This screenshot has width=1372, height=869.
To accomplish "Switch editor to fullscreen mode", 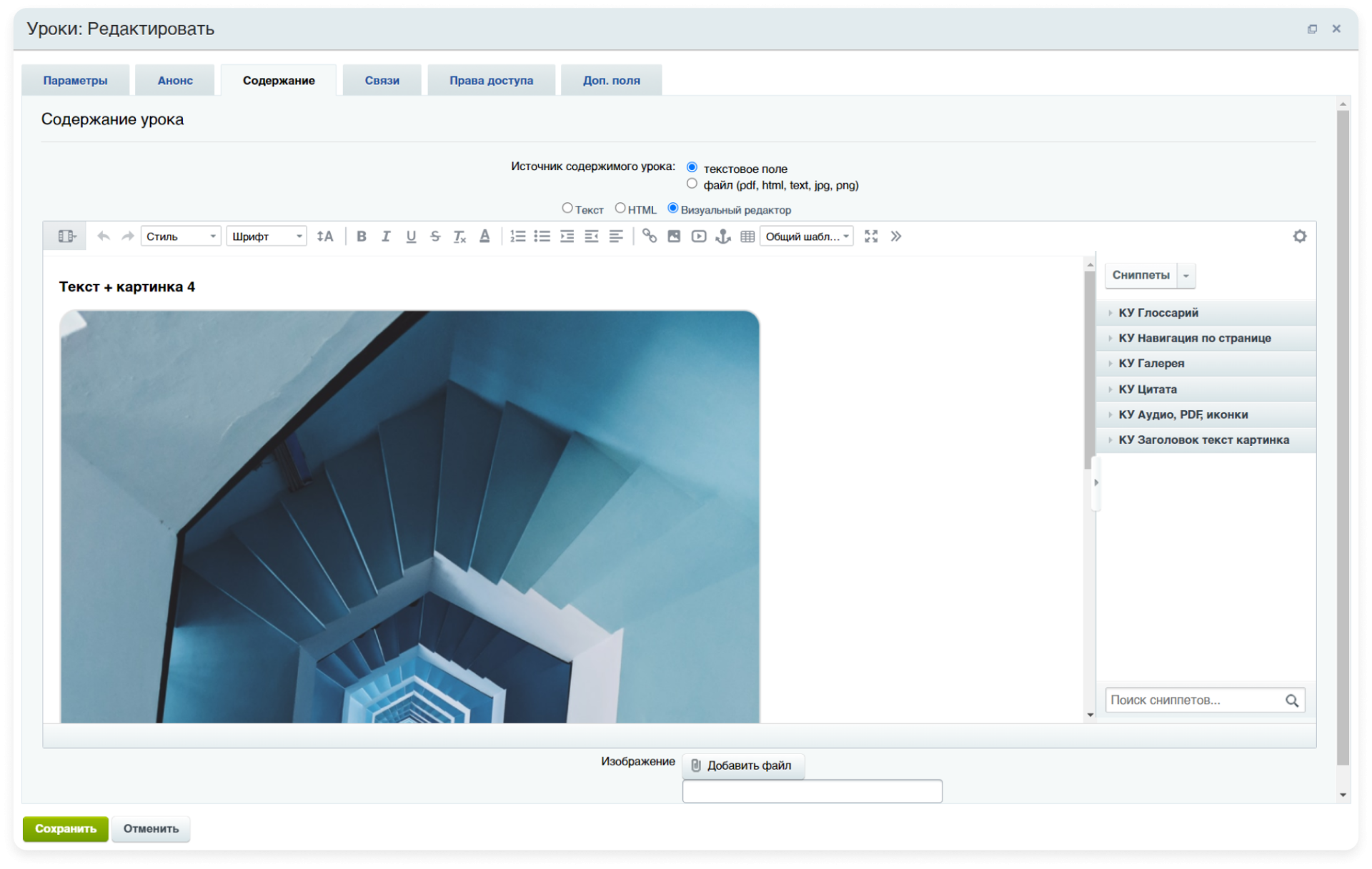I will (x=871, y=237).
